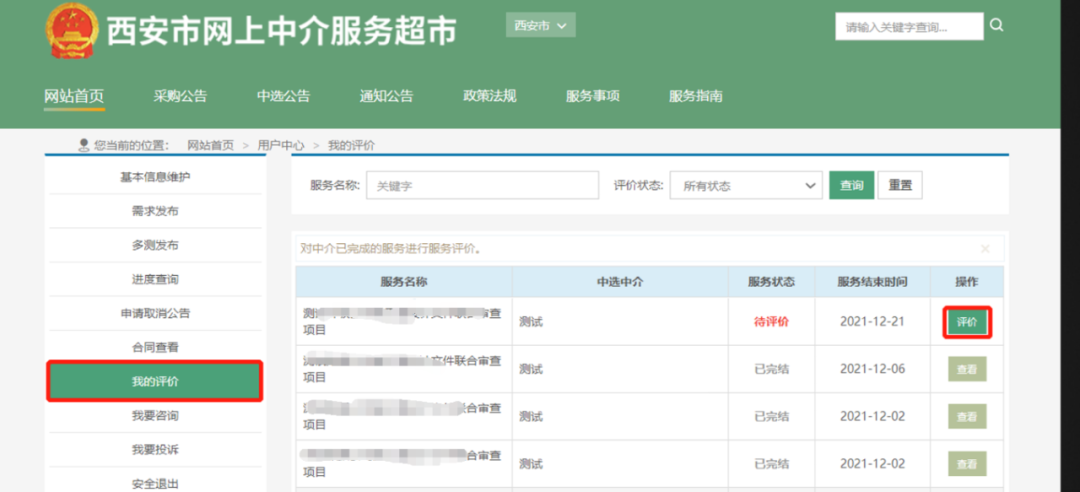Click the 服务结束时间 column header

coord(872,282)
